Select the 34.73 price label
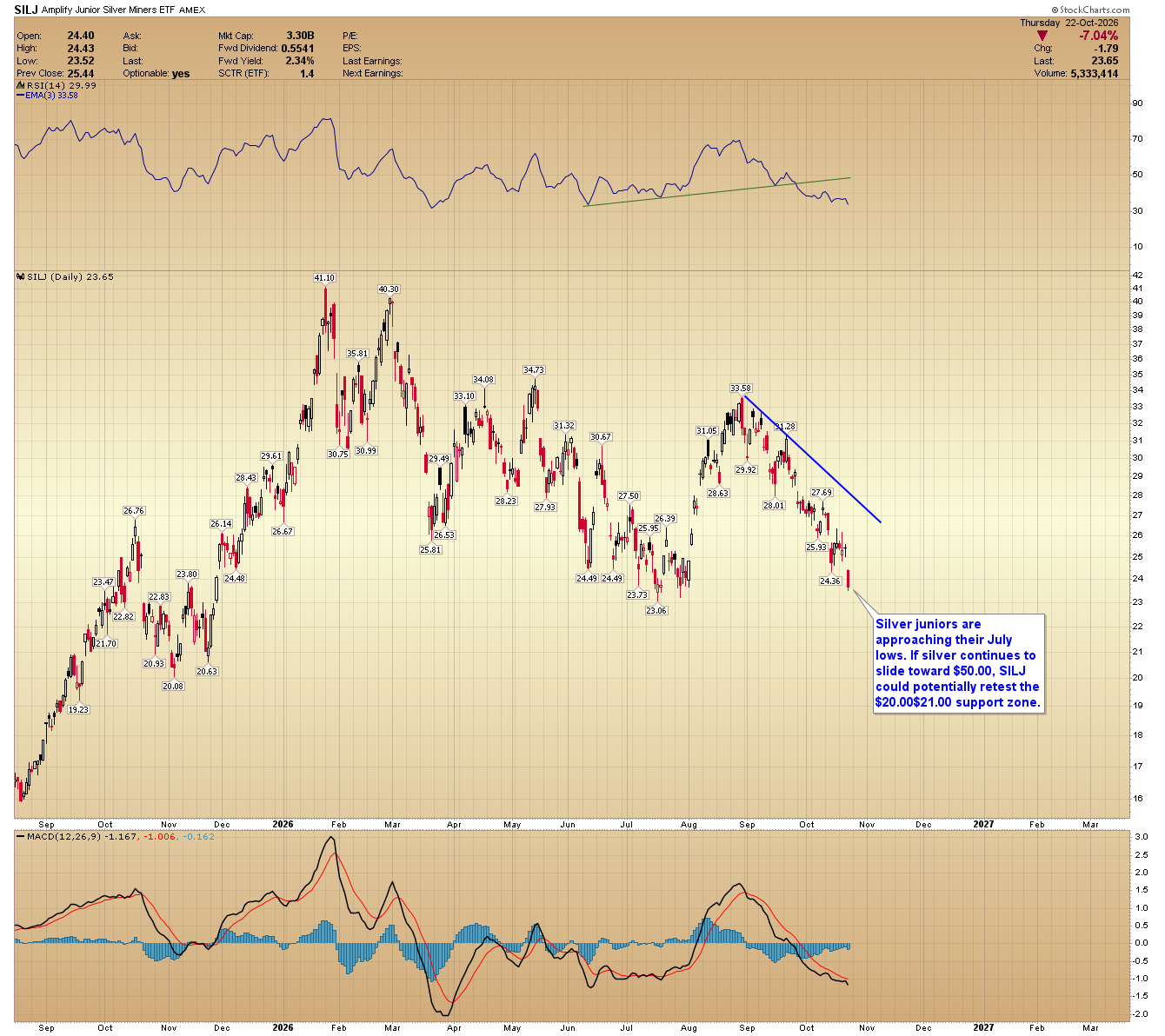The image size is (1165, 1036). click(x=534, y=370)
